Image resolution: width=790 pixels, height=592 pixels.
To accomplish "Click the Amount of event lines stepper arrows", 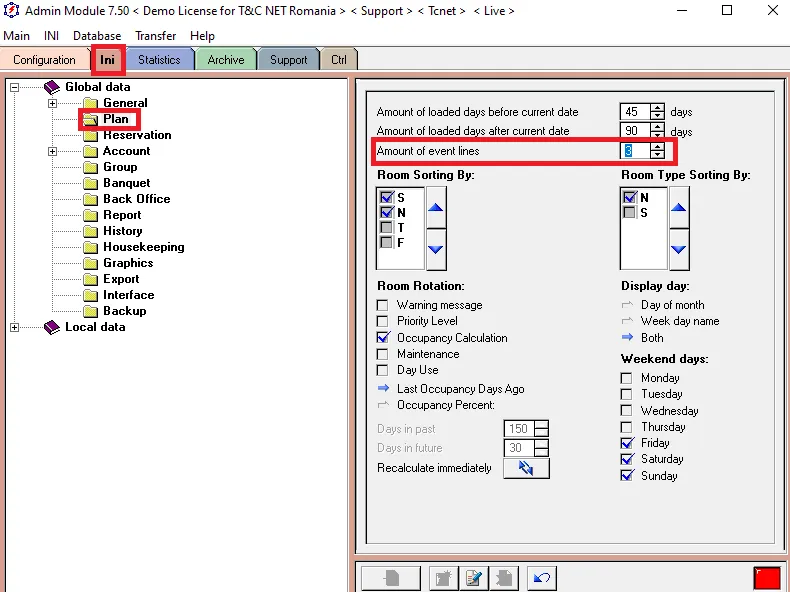I will click(x=657, y=150).
